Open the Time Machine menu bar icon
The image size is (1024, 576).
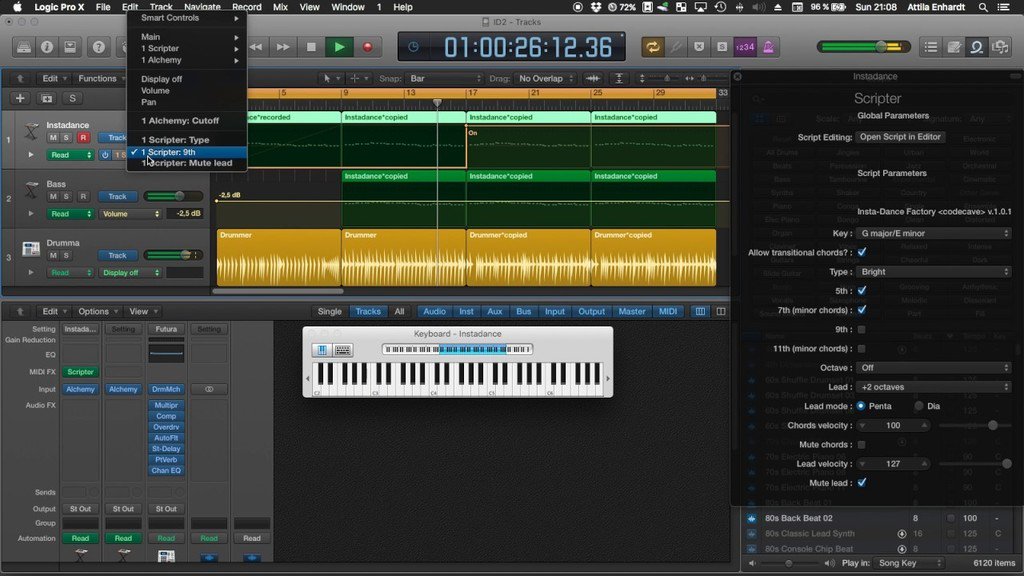click(720, 7)
